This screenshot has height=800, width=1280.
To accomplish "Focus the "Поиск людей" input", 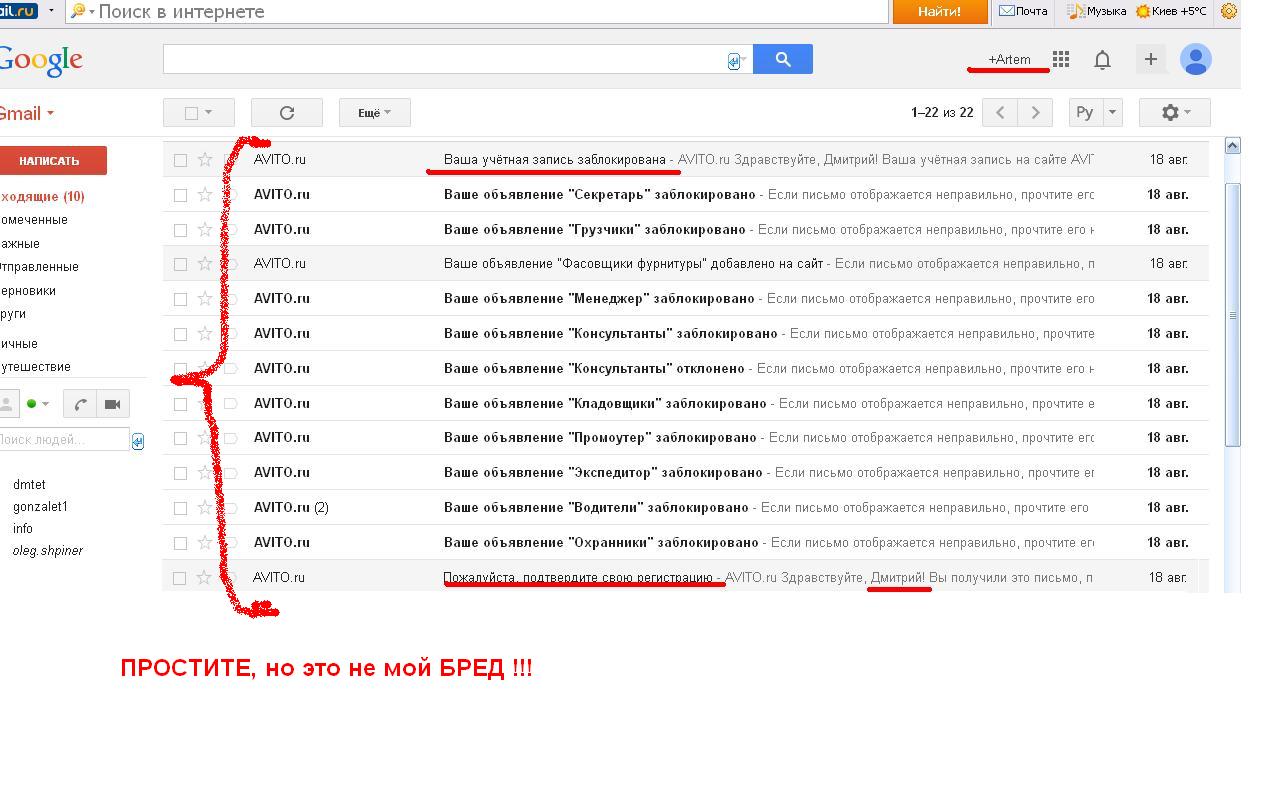I will click(x=64, y=440).
